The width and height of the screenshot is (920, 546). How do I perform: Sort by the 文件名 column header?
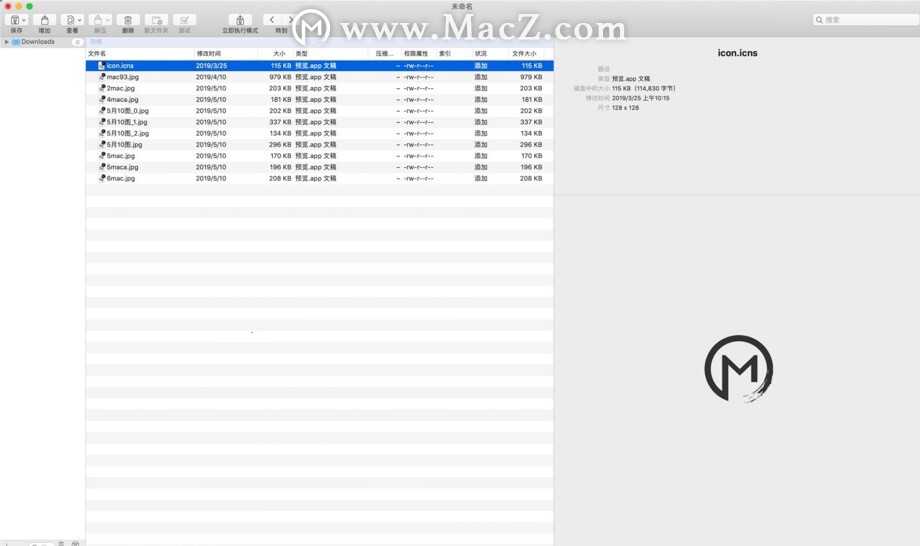[x=97, y=53]
